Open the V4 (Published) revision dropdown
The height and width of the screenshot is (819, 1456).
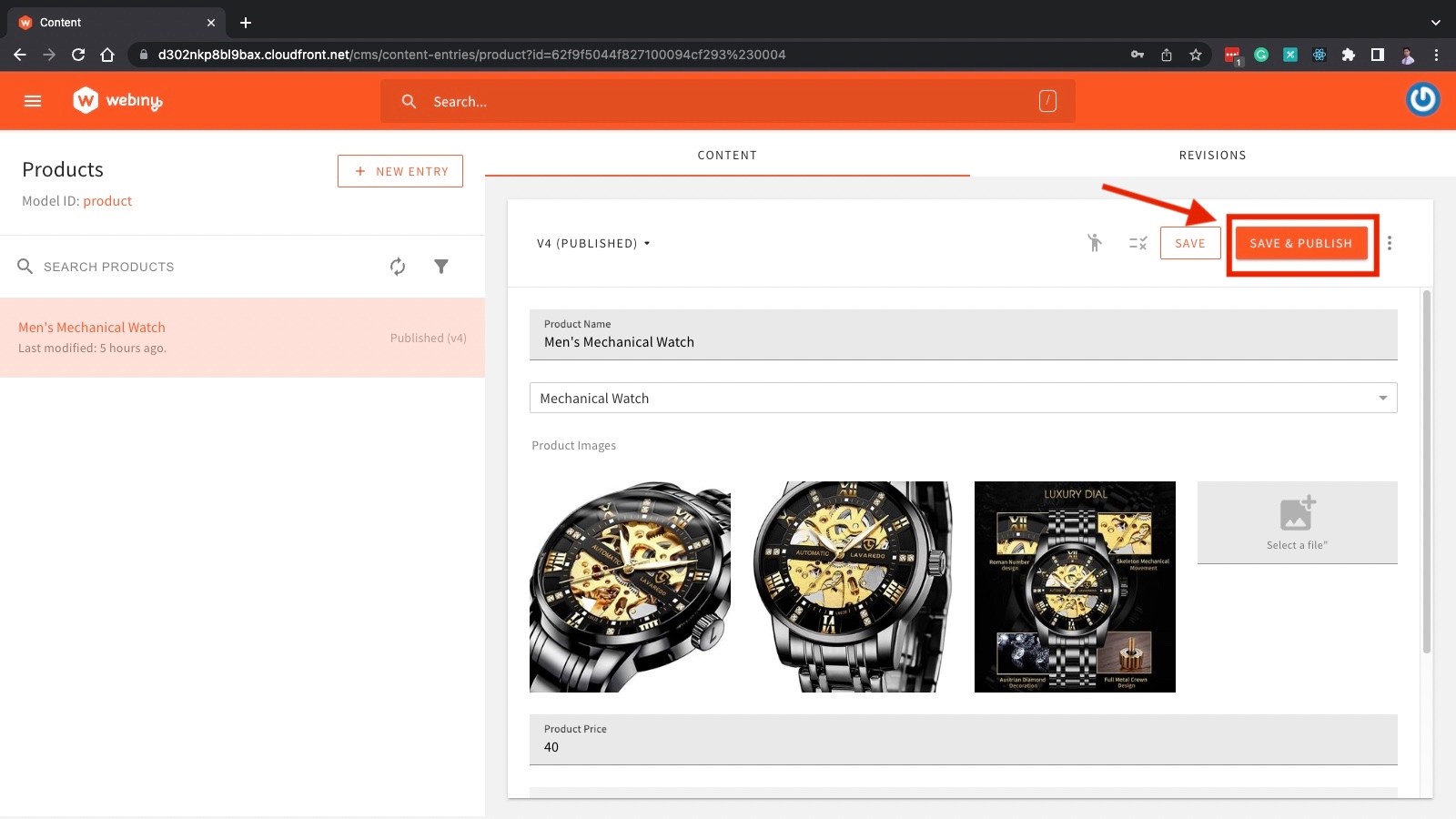[592, 243]
